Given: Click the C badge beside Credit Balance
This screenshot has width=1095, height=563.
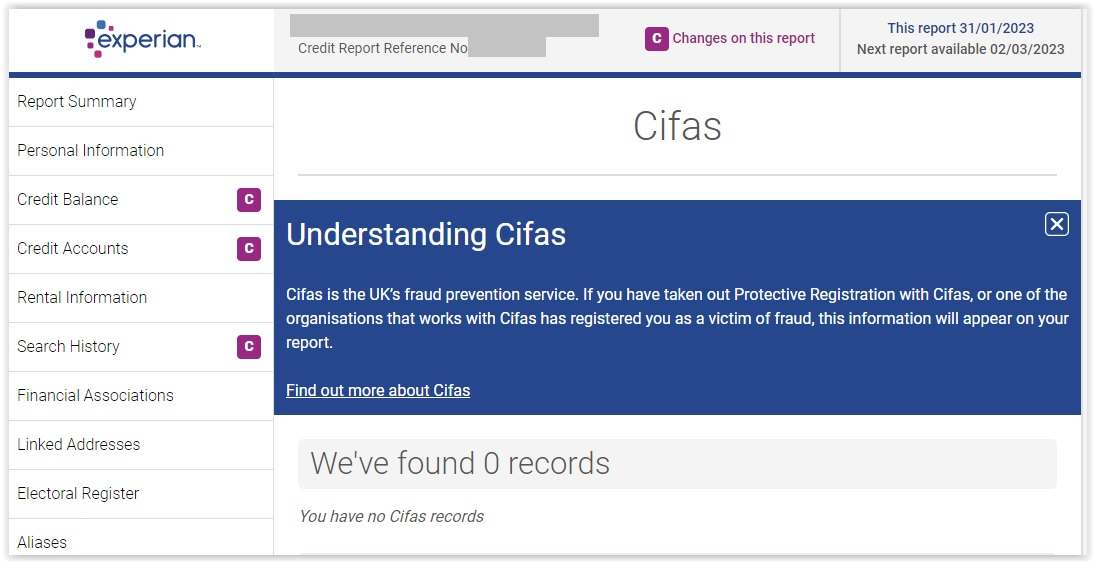Looking at the screenshot, I should coord(249,200).
